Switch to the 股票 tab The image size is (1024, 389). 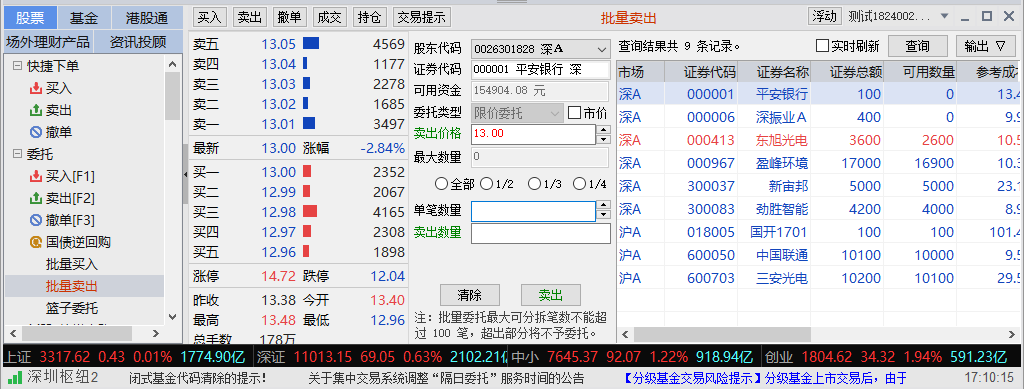pyautogui.click(x=30, y=18)
